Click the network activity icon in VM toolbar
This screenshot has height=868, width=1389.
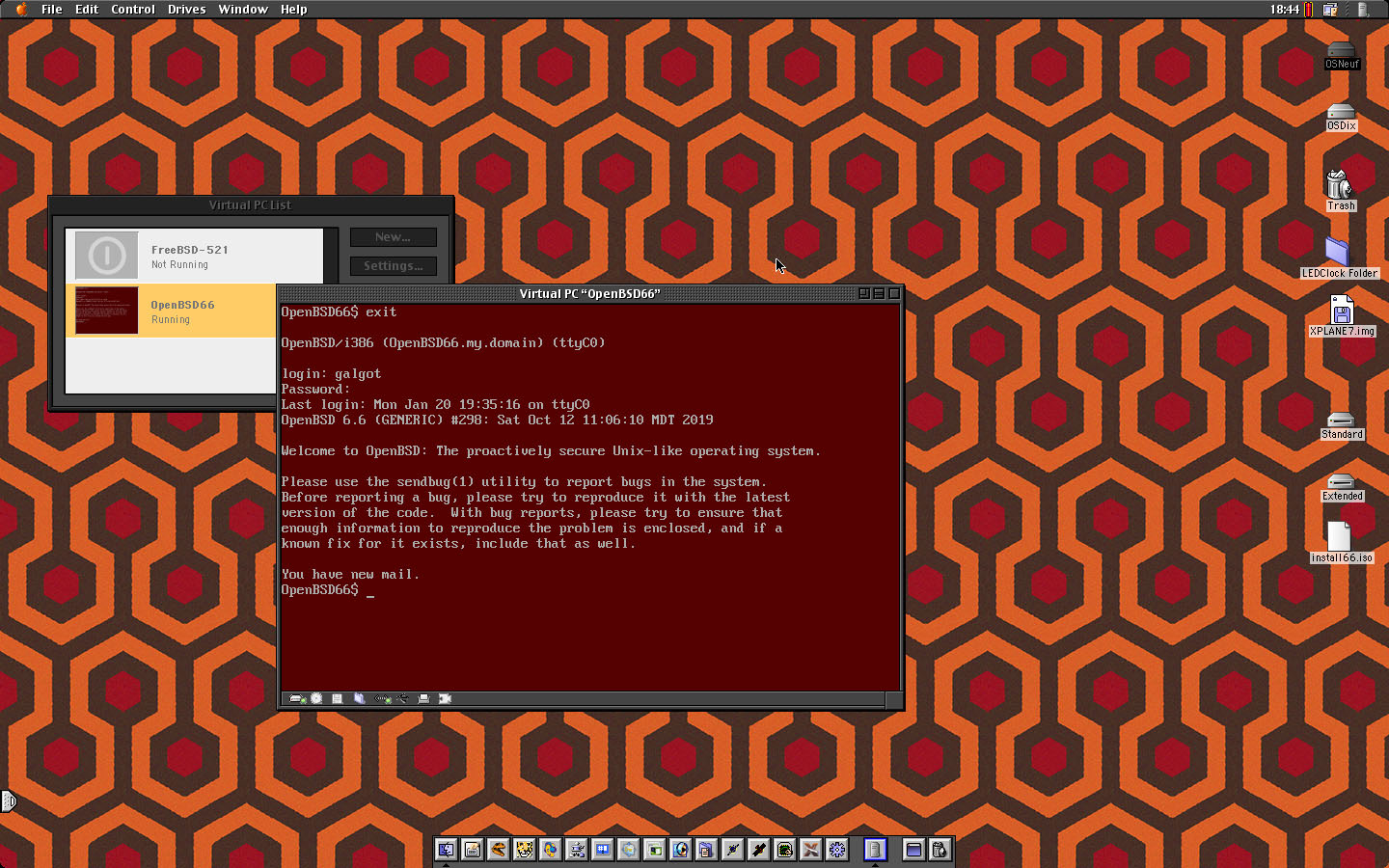[382, 698]
